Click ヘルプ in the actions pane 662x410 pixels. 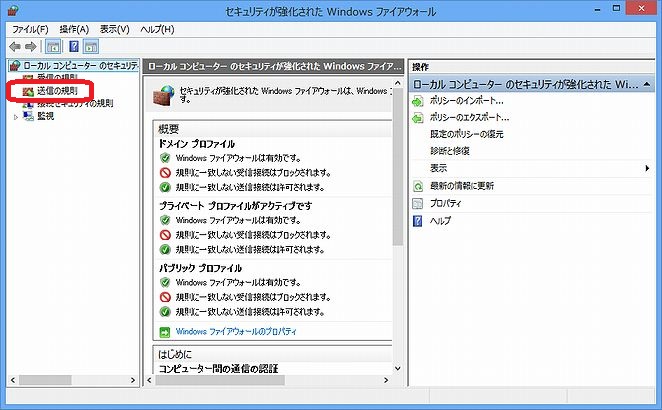pyautogui.click(x=440, y=221)
